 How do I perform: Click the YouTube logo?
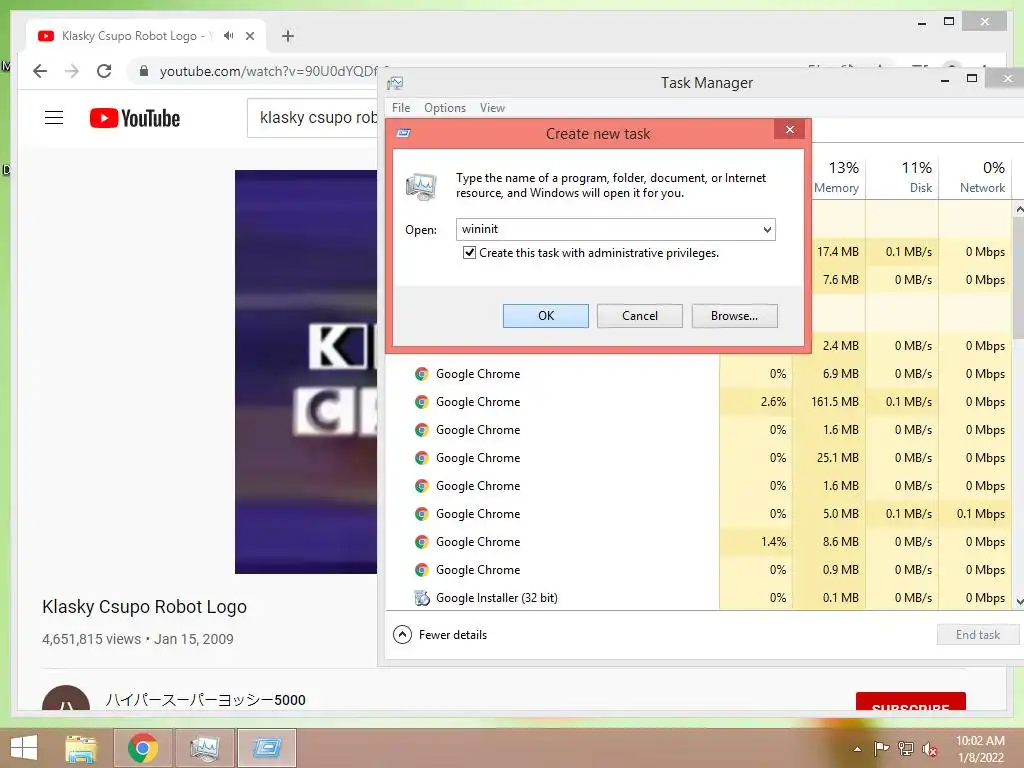(x=135, y=118)
